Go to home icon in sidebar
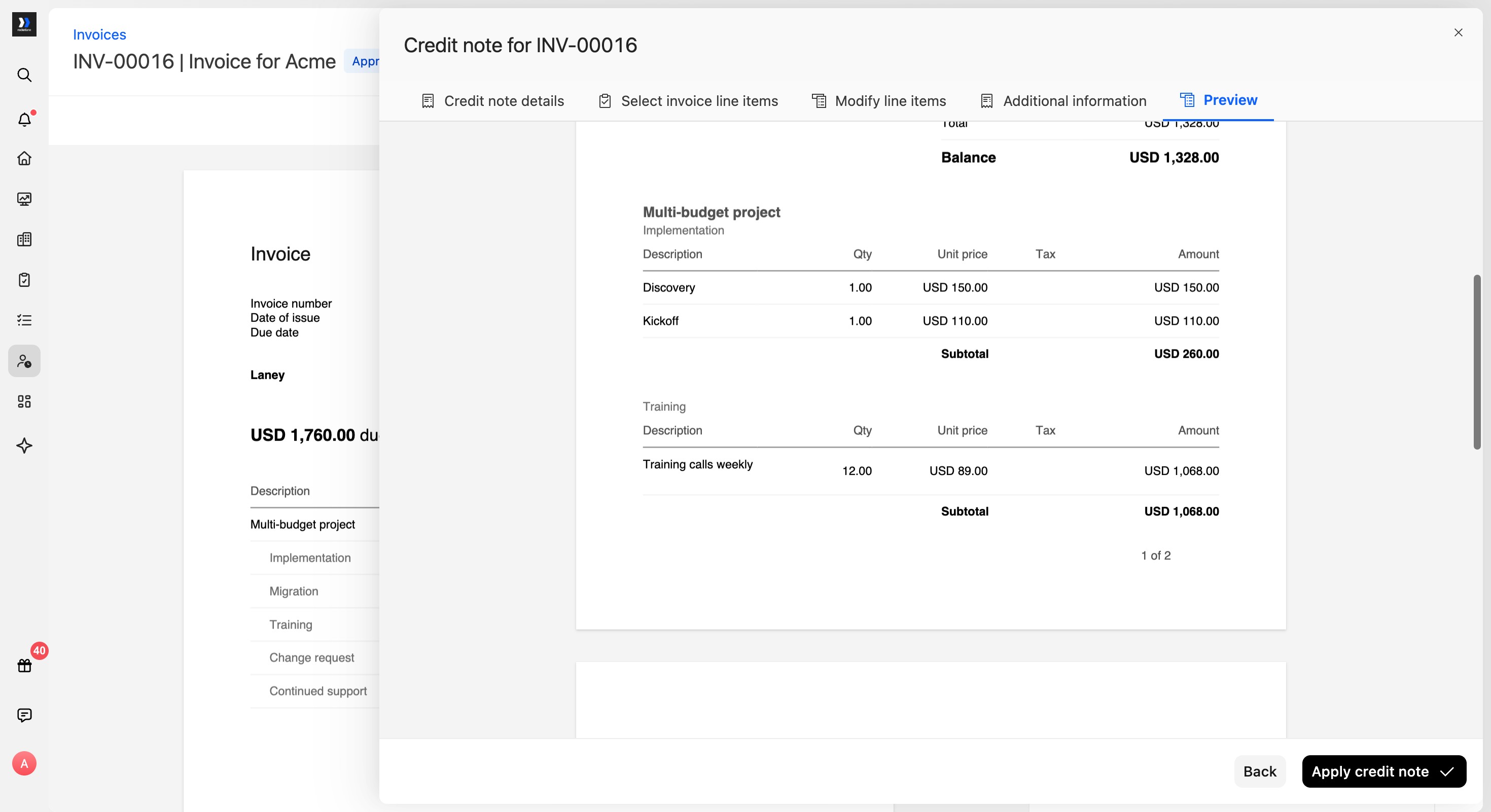This screenshot has width=1491, height=812. click(24, 159)
